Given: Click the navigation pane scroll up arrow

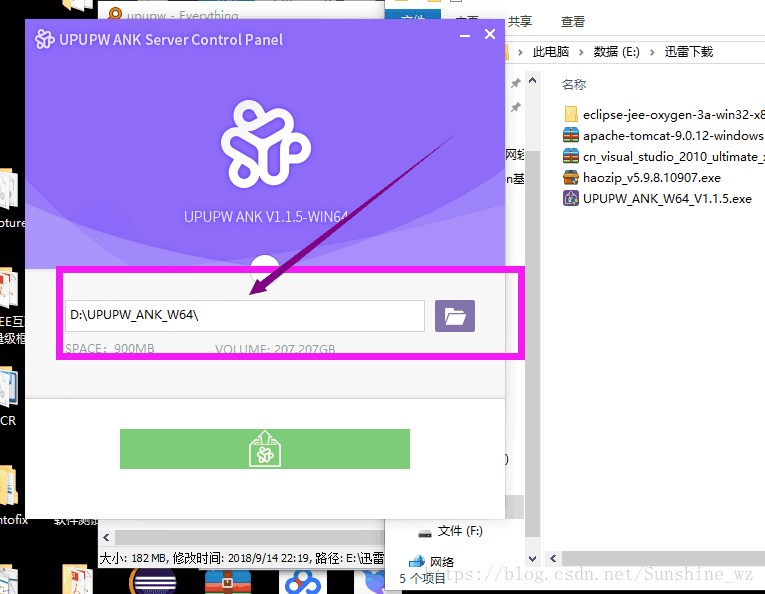Looking at the screenshot, I should tap(533, 80).
